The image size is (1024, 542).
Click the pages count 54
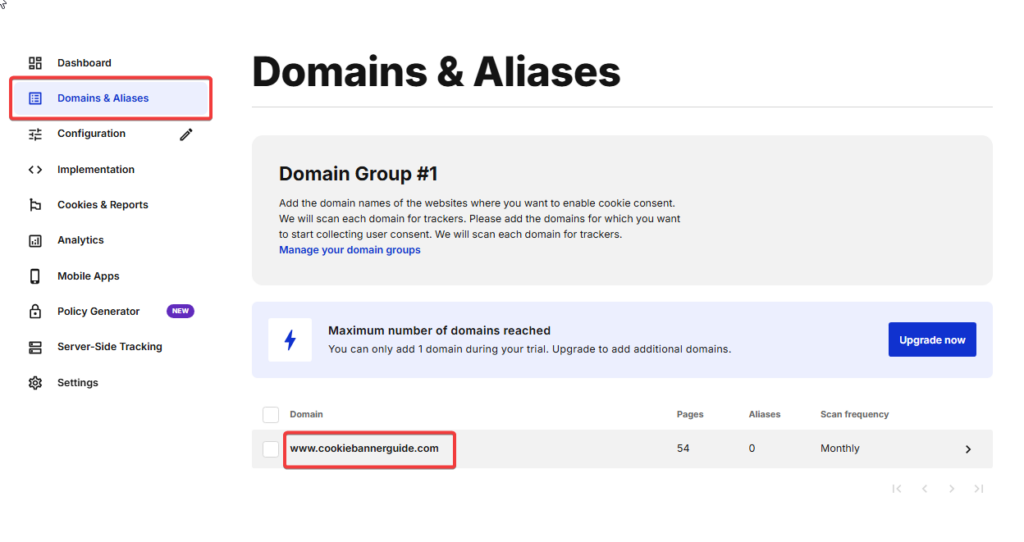click(683, 449)
